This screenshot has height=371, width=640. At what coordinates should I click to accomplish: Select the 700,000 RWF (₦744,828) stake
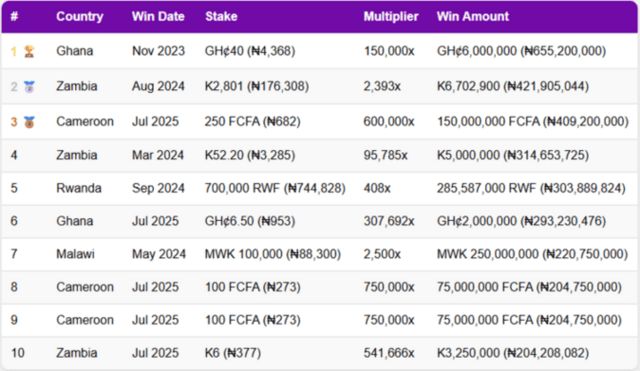[x=275, y=188]
